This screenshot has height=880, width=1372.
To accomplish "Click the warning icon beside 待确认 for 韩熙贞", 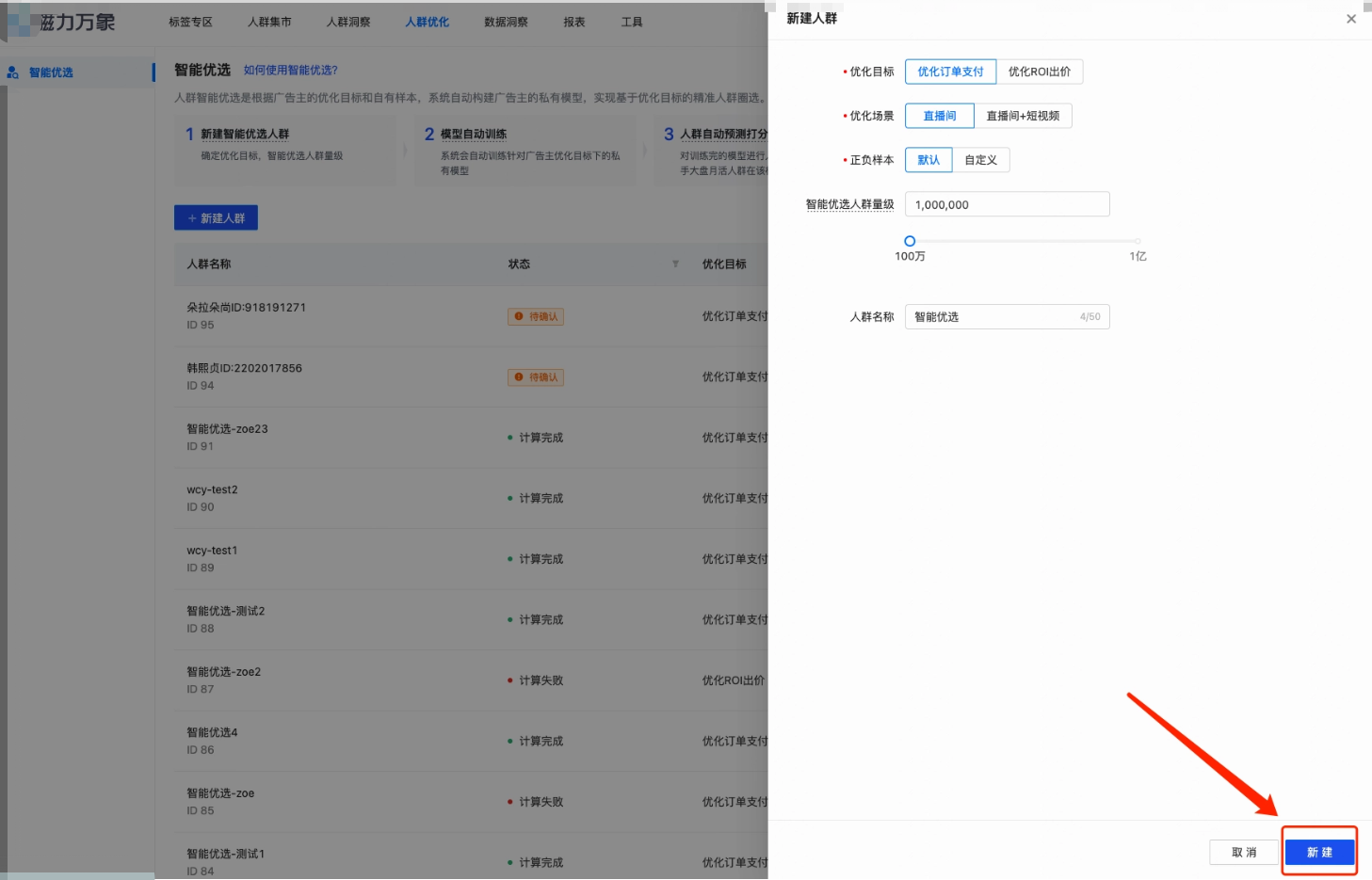I will (x=519, y=376).
